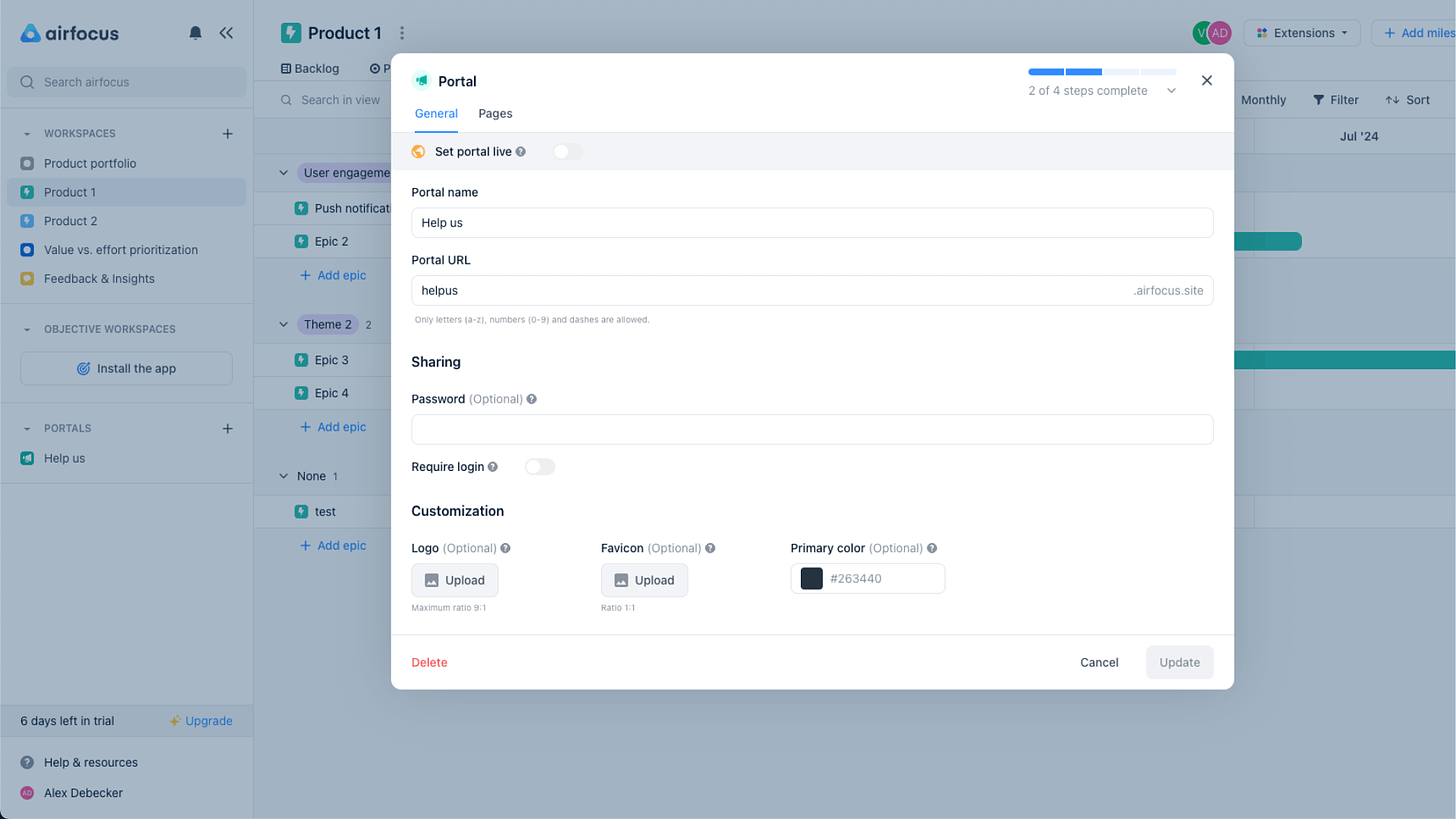This screenshot has height=819, width=1456.
Task: Click the Help & resources question icon
Action: [x=27, y=762]
